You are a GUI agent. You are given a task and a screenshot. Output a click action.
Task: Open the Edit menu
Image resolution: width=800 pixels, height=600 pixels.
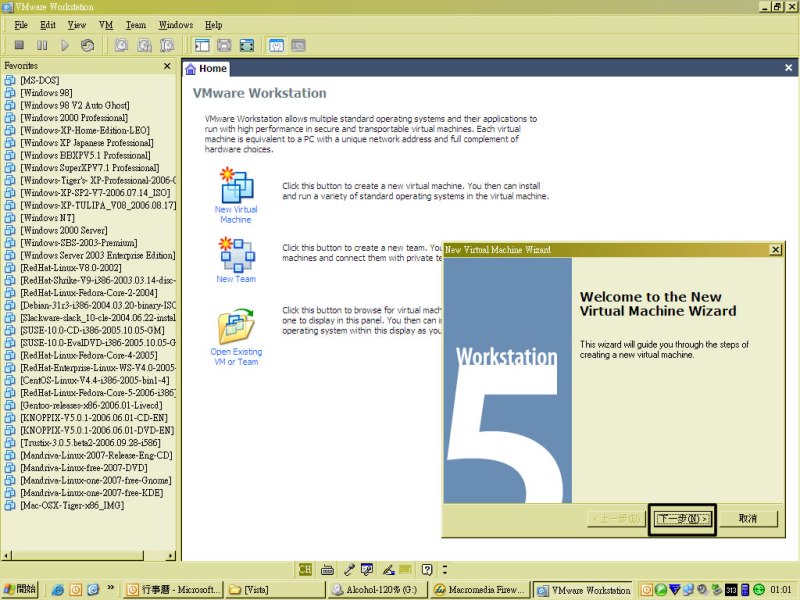click(x=48, y=25)
